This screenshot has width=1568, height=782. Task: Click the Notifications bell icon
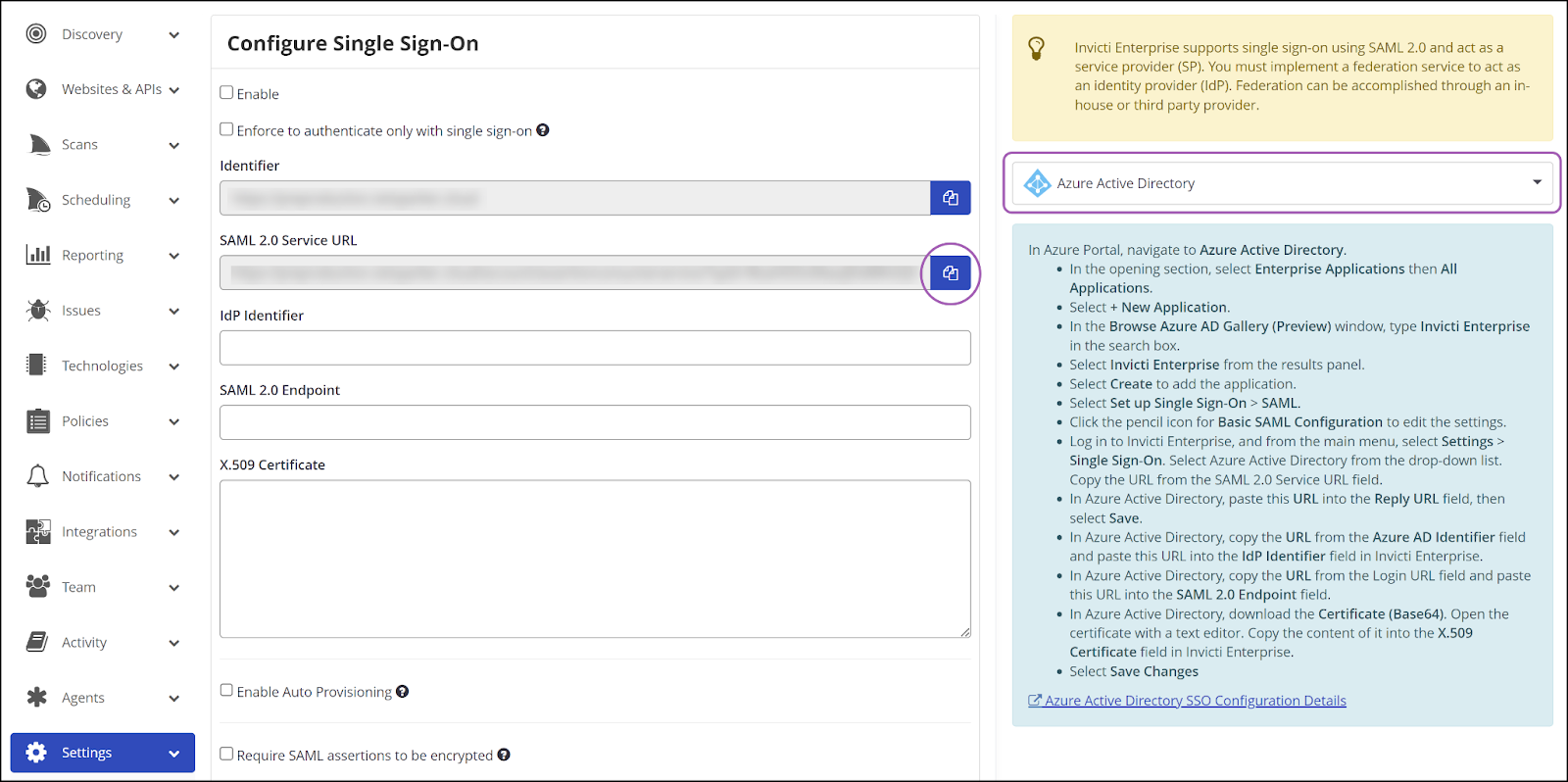(37, 476)
